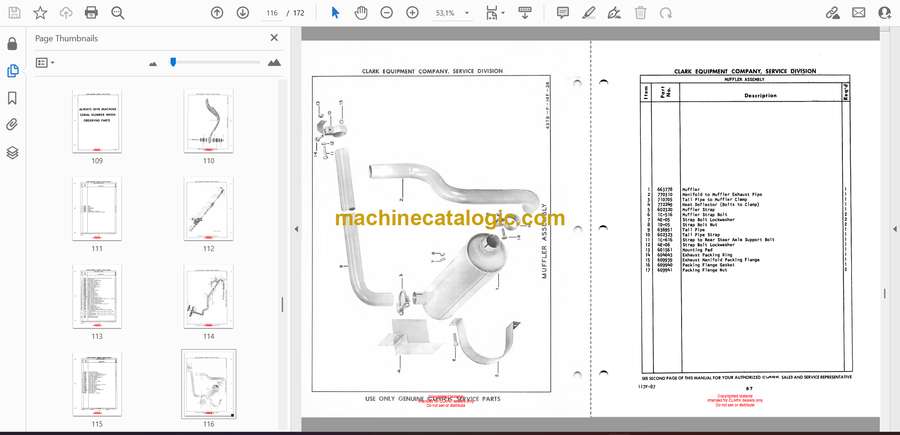Click the rotate/redo arrow icon
This screenshot has height=435, width=900.
[x=666, y=13]
